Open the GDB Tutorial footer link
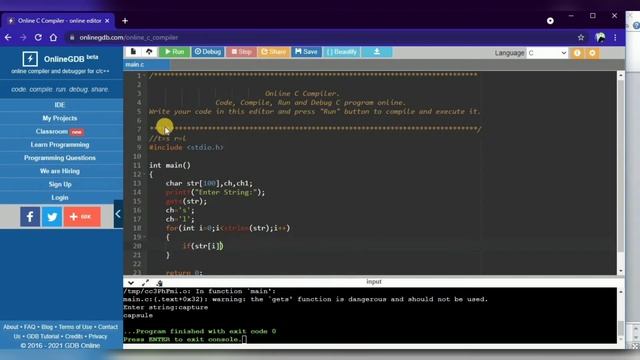Screen dimensions: 640x360 tap(43, 336)
